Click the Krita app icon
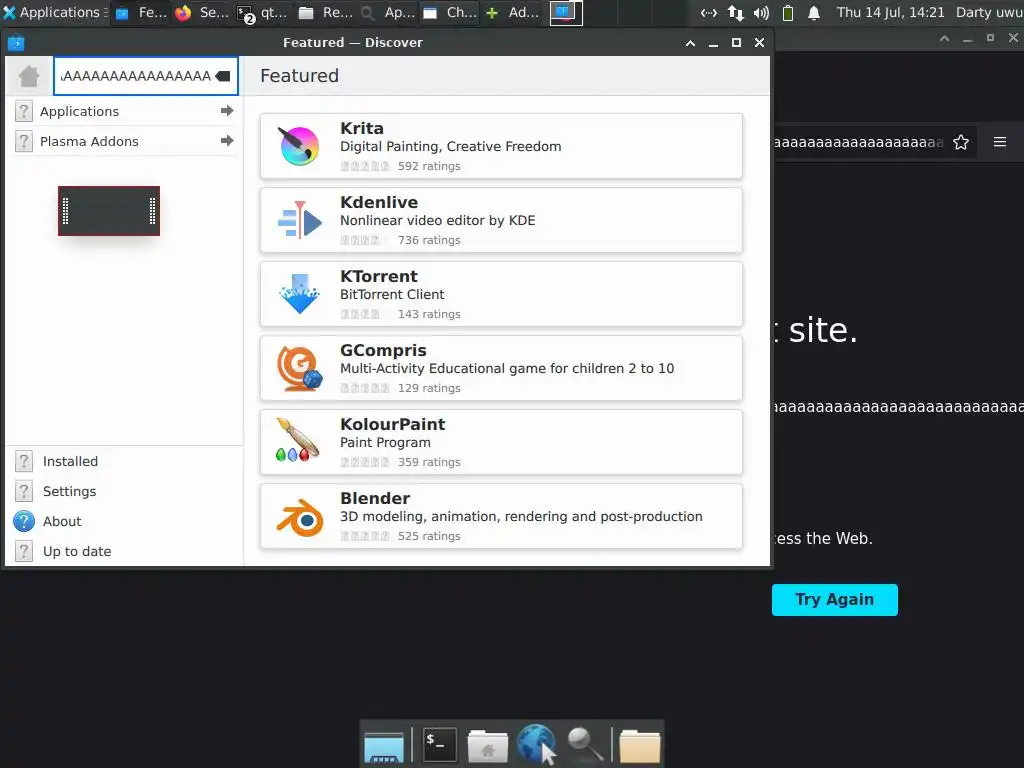The height and width of the screenshot is (768, 1024). pos(299,146)
